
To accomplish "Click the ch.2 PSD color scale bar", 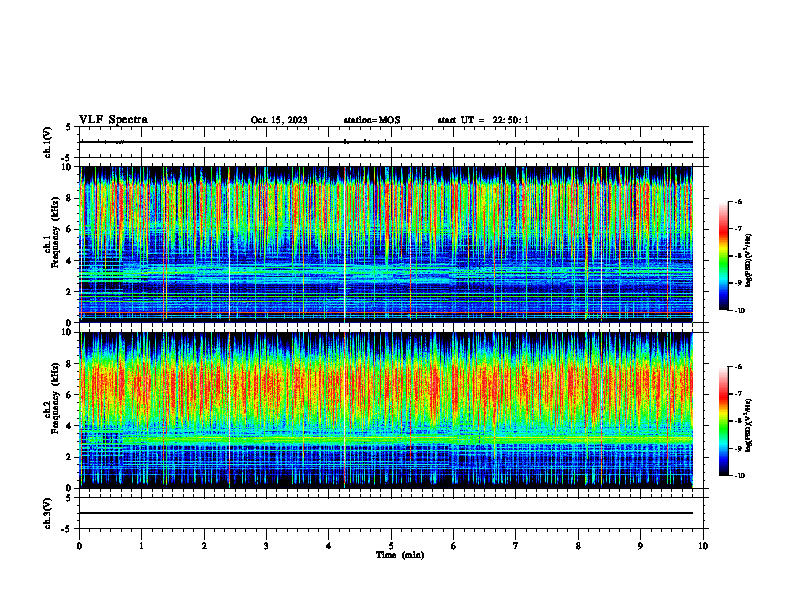I will [723, 421].
